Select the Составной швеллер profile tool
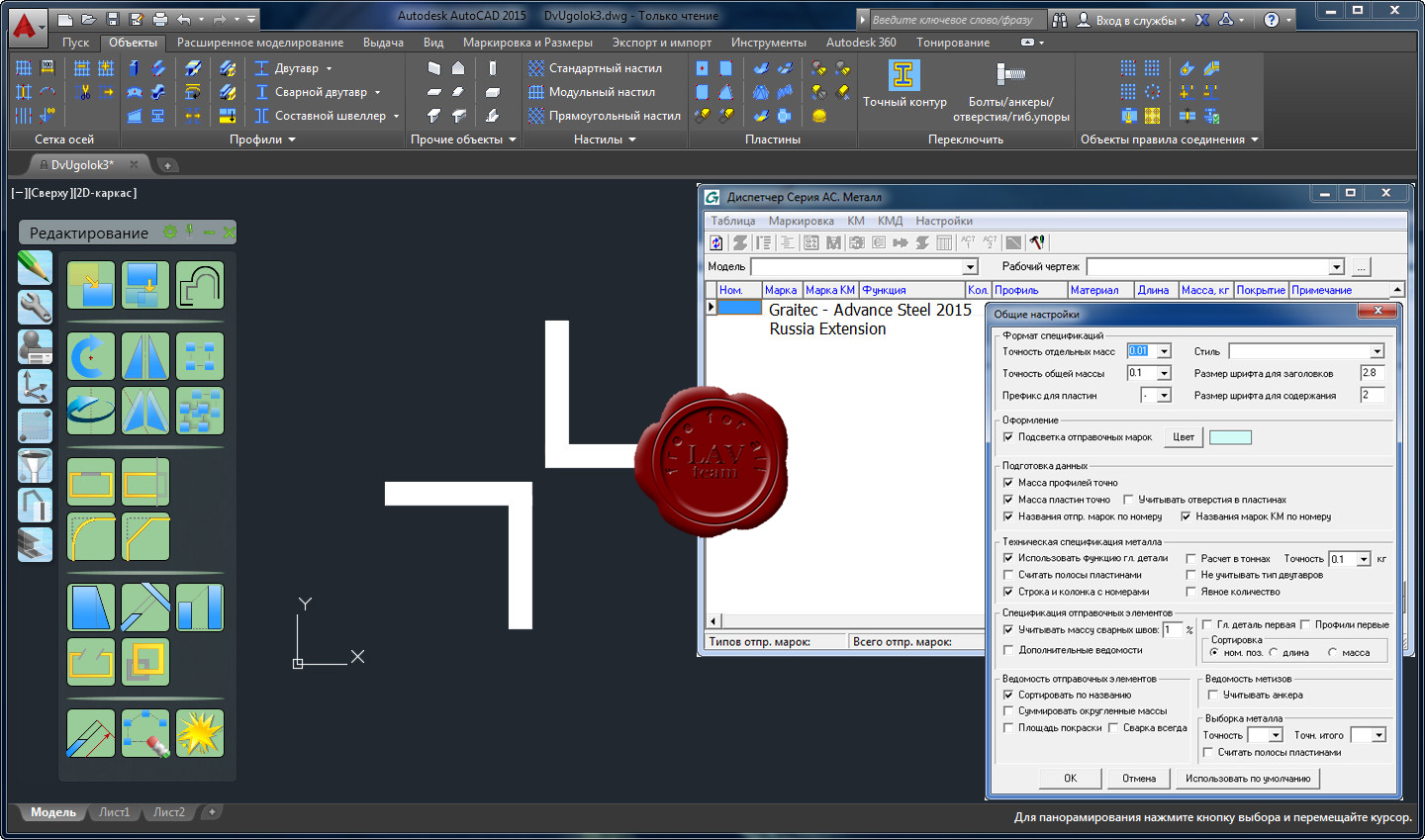Viewport: 1425px width, 840px height. [x=327, y=116]
